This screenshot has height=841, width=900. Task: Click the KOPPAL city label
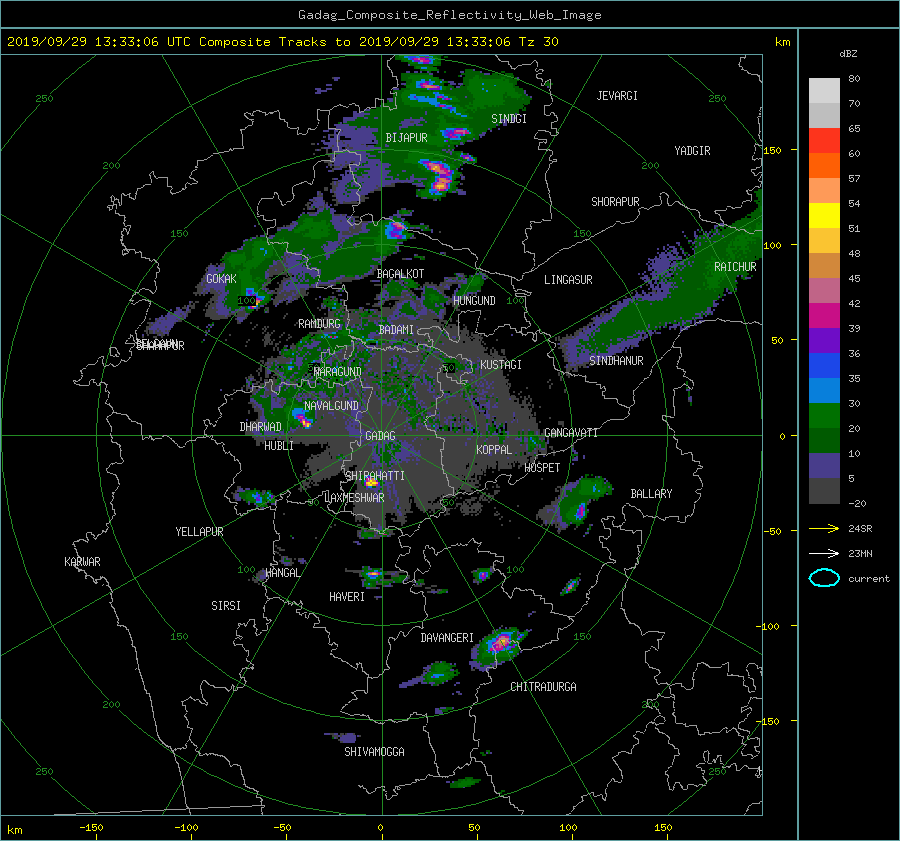(x=494, y=450)
